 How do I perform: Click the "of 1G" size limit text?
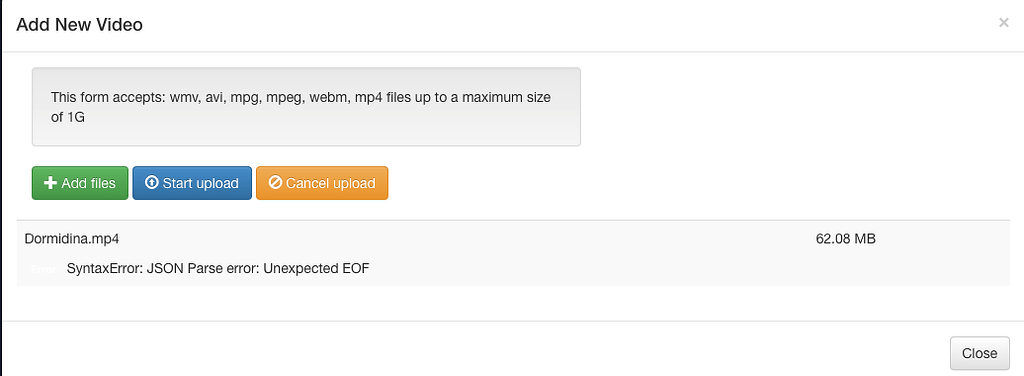tap(68, 118)
